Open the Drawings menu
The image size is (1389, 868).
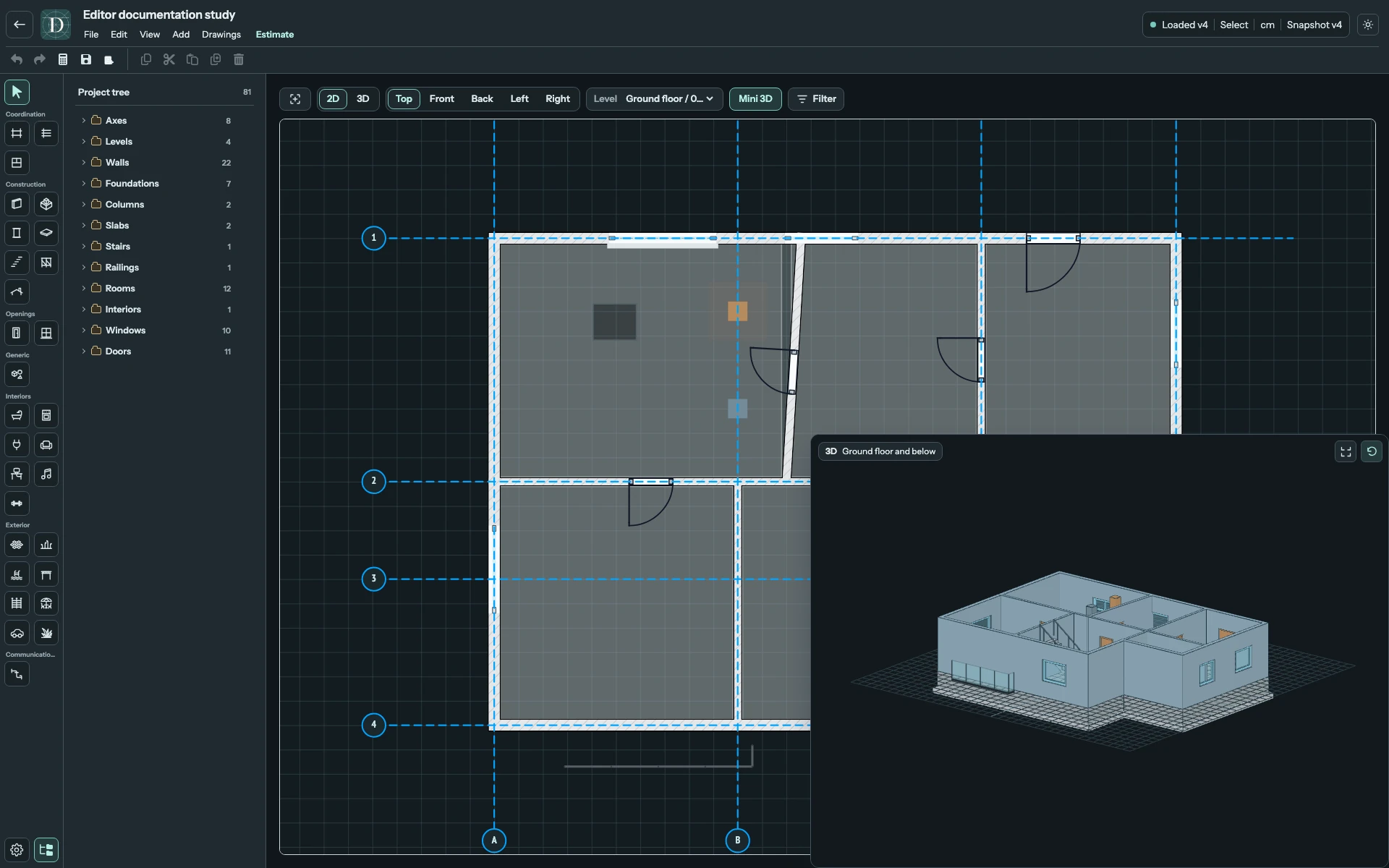(221, 35)
